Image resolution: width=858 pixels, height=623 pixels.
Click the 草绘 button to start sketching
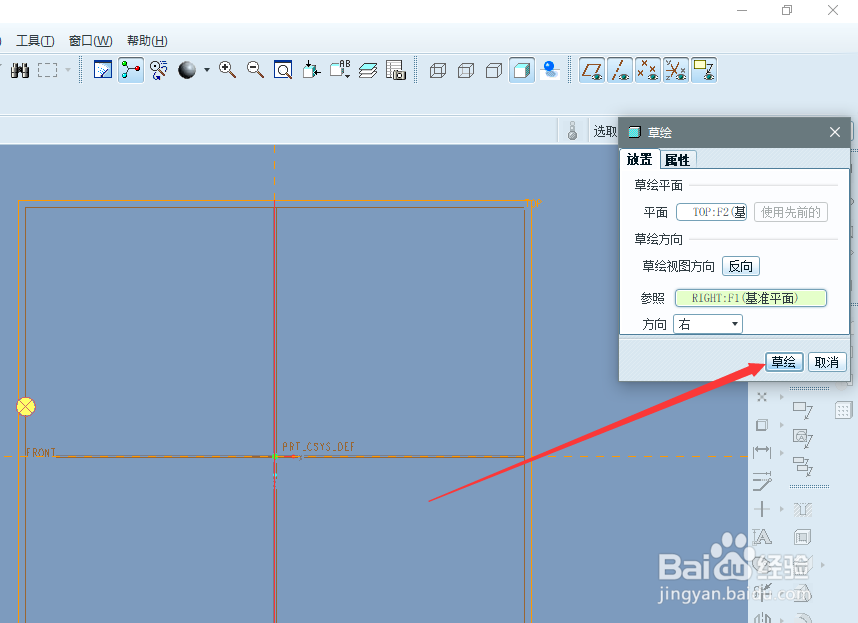click(784, 362)
